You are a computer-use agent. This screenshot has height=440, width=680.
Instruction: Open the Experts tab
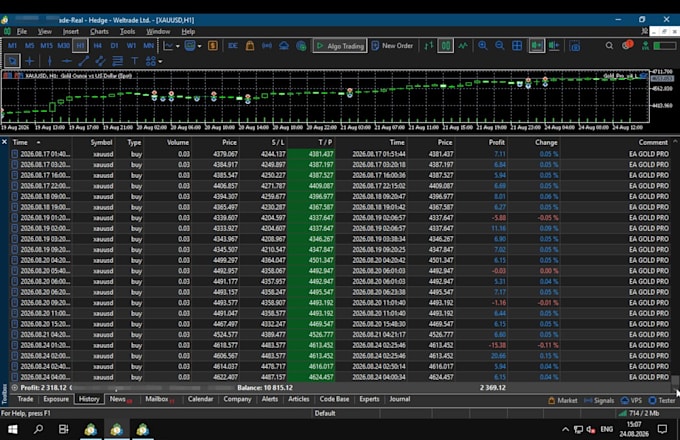pyautogui.click(x=369, y=399)
